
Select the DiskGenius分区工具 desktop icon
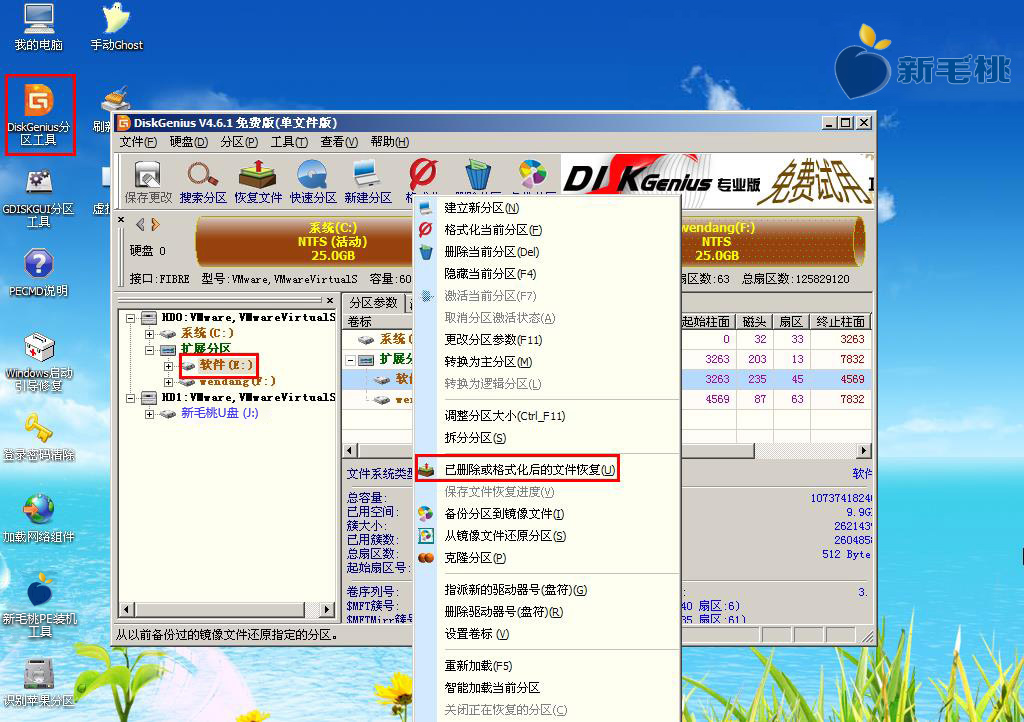tap(39, 116)
